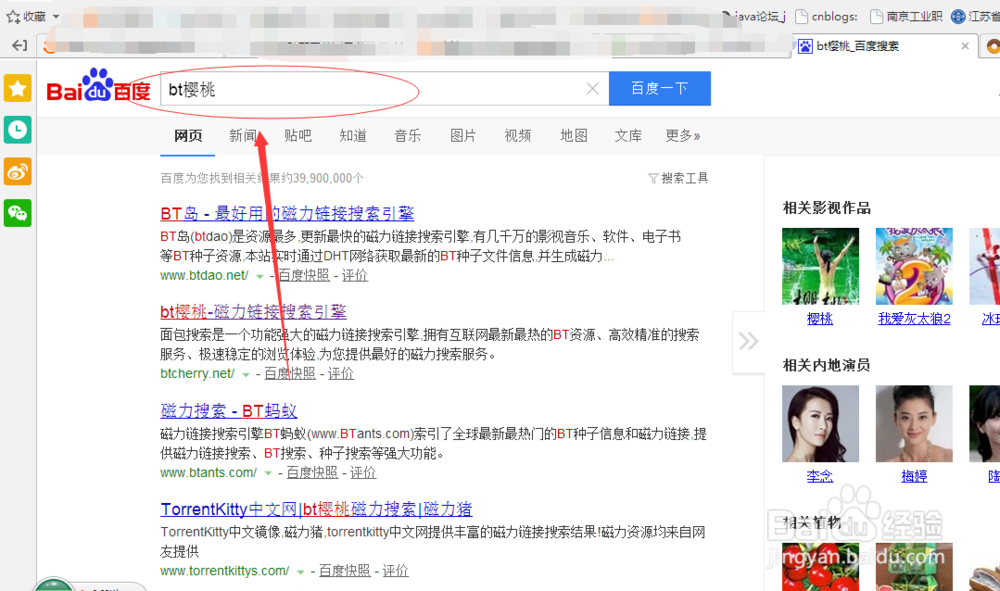
Task: Expand related panel with double chevron arrow
Action: pyautogui.click(x=749, y=341)
